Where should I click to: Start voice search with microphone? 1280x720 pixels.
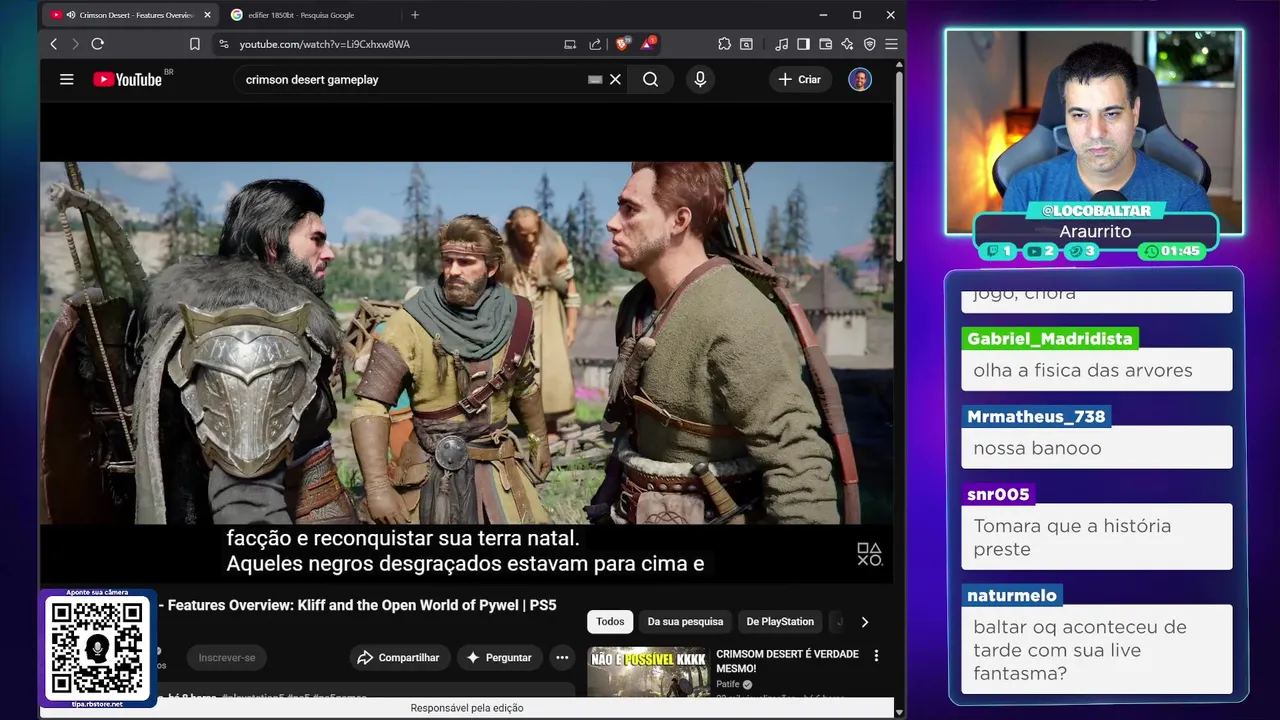click(x=700, y=79)
